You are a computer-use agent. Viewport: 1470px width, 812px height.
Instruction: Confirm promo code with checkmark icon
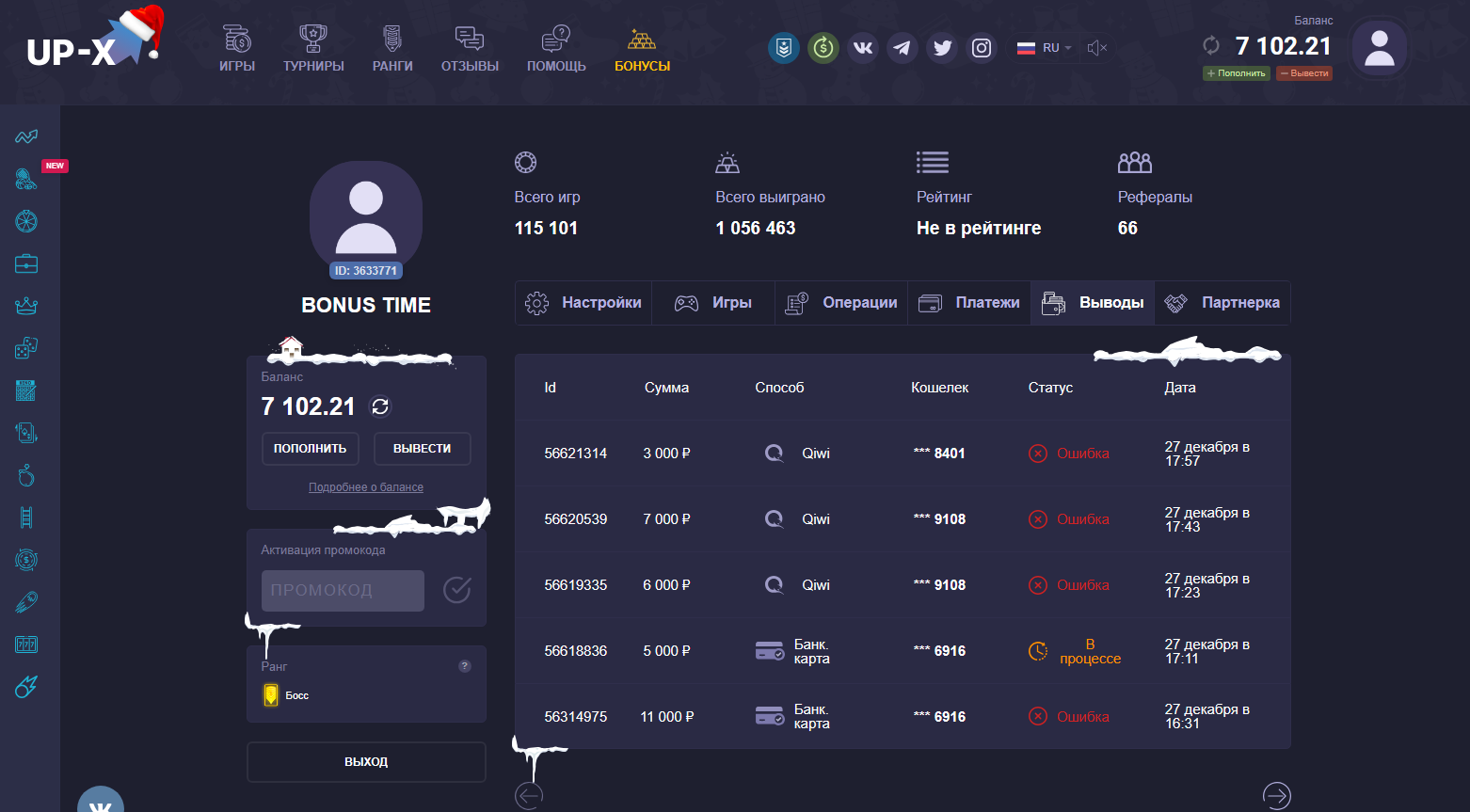[457, 590]
